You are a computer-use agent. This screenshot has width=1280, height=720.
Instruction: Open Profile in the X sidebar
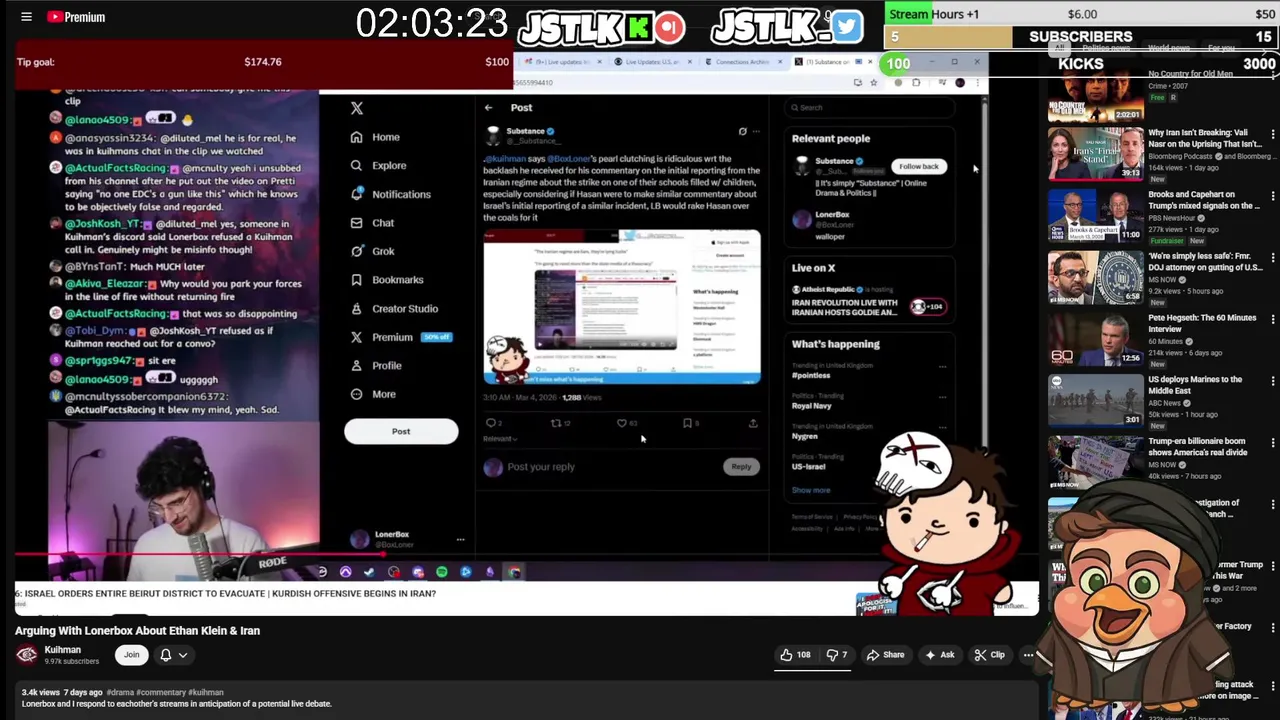376,366
